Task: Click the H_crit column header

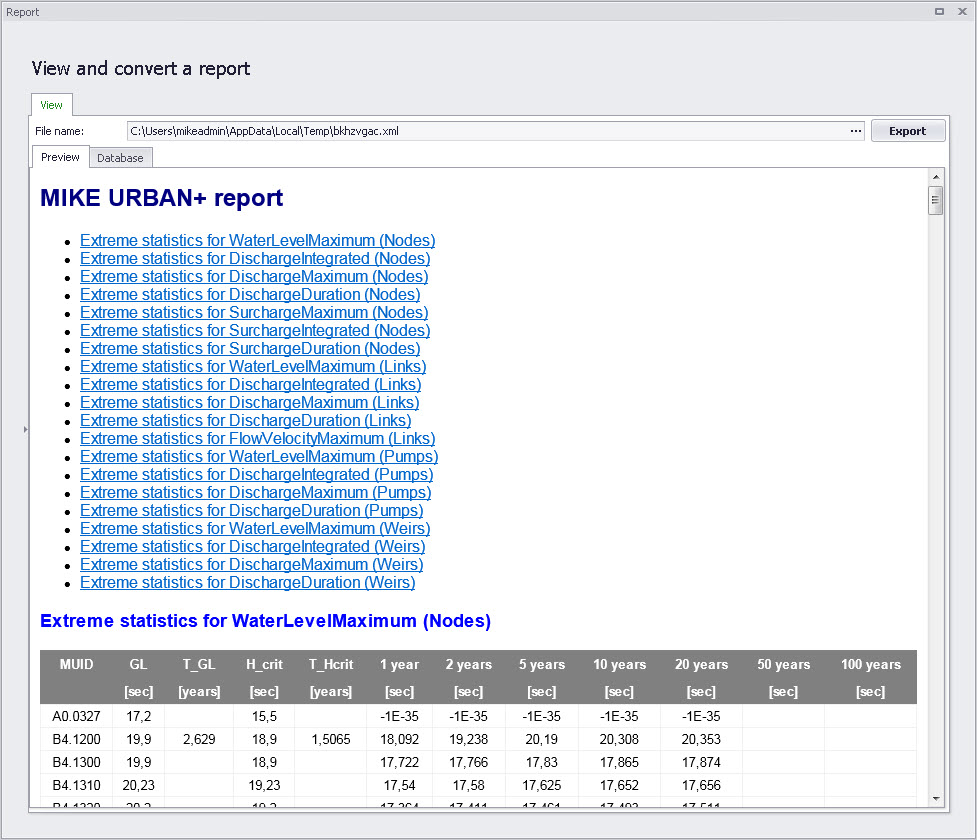Action: 264,665
